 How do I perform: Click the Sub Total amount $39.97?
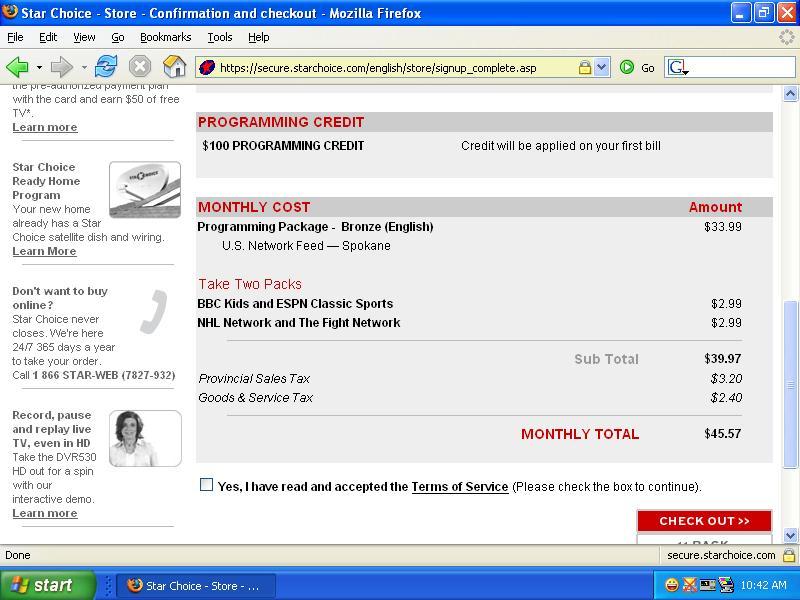pos(722,359)
